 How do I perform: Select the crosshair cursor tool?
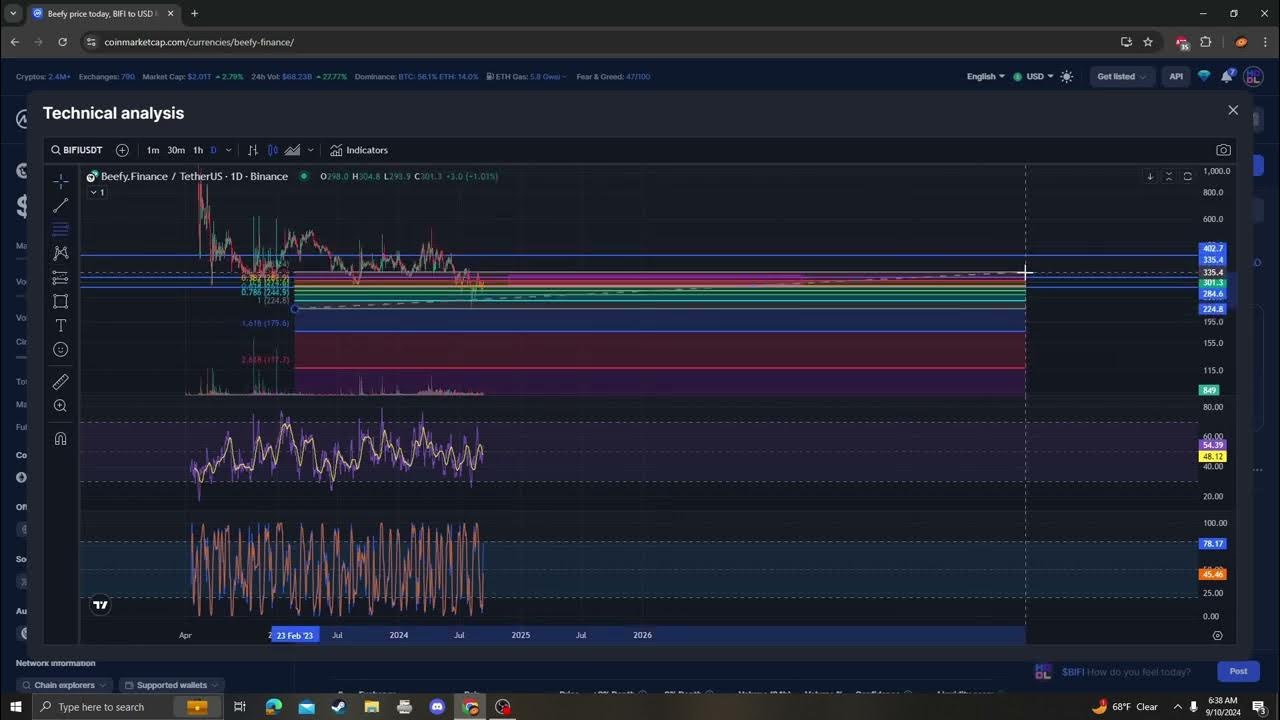60,181
